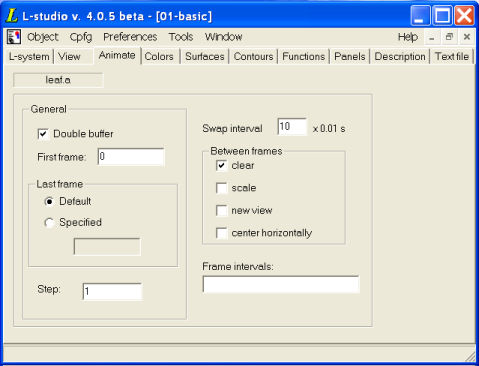
Task: Click the Frame intervals input field
Action: 281,284
